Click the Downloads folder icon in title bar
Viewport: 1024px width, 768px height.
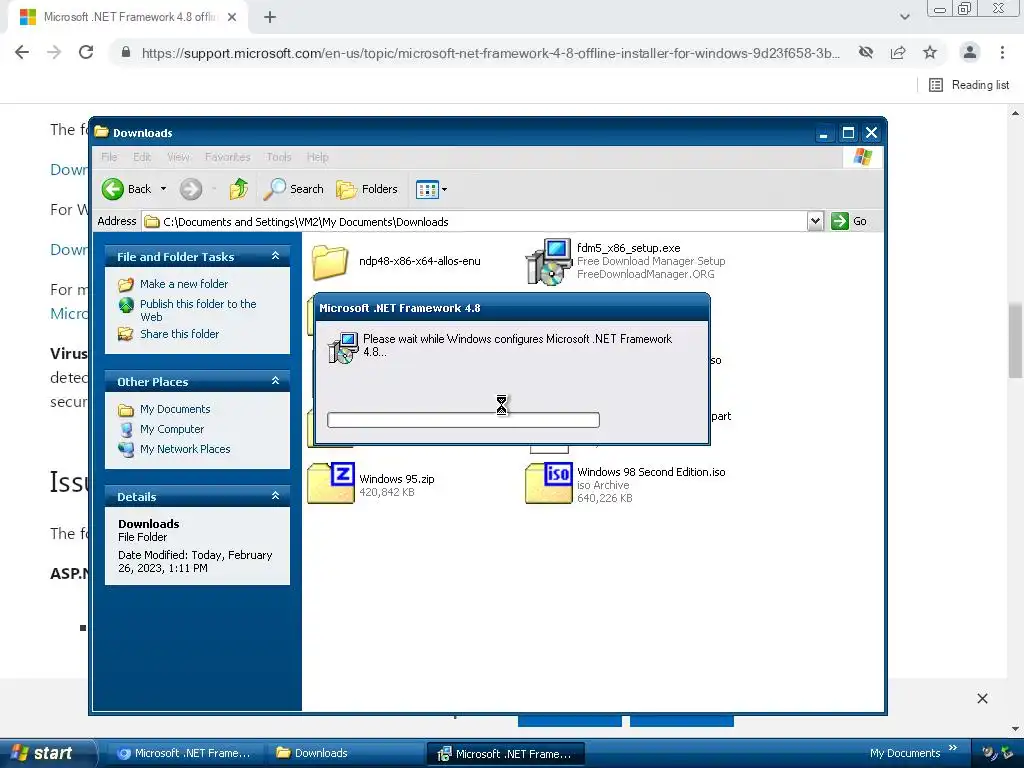click(101, 132)
